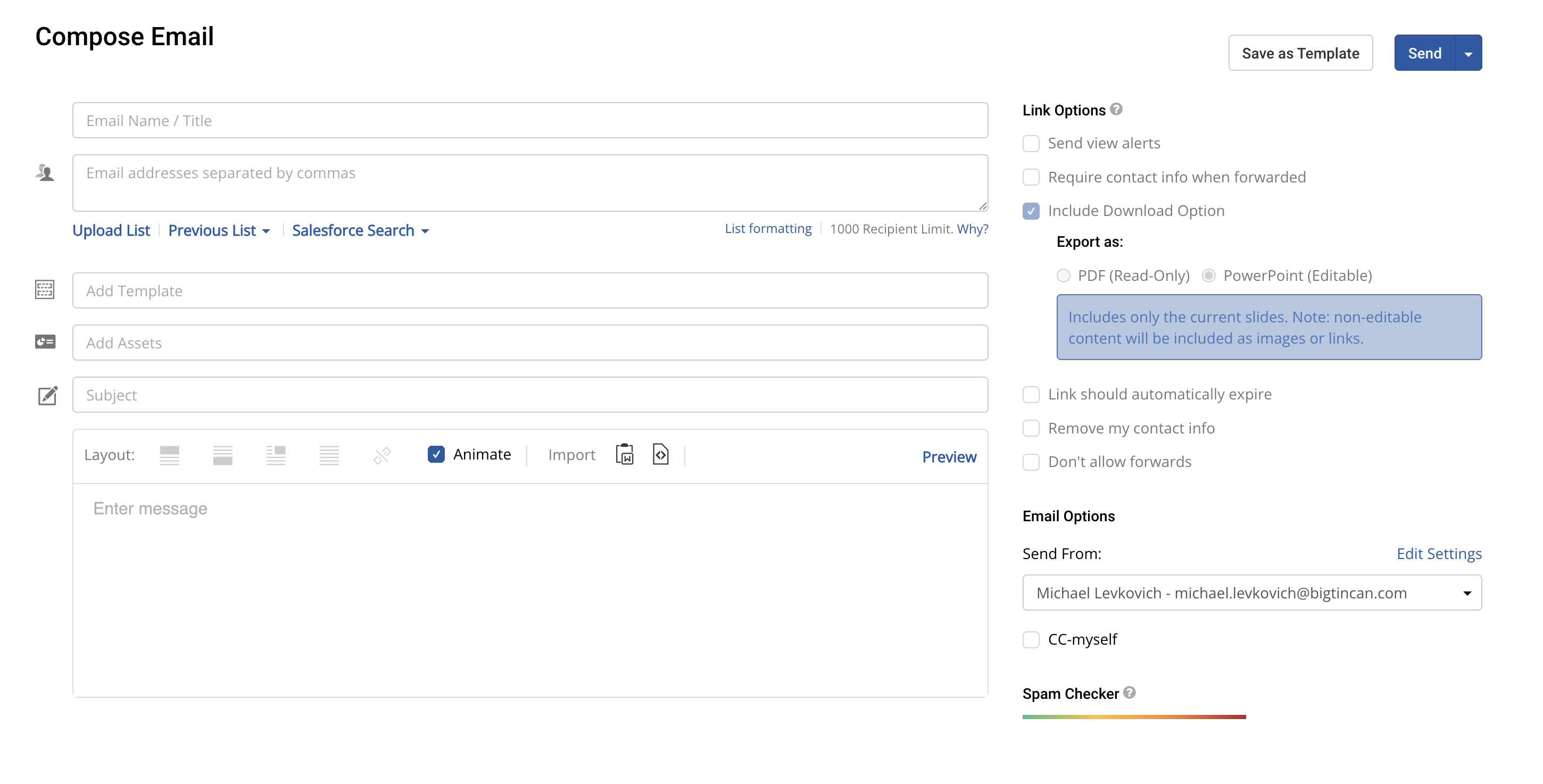Uncheck the Animate checkbox

pyautogui.click(x=436, y=455)
